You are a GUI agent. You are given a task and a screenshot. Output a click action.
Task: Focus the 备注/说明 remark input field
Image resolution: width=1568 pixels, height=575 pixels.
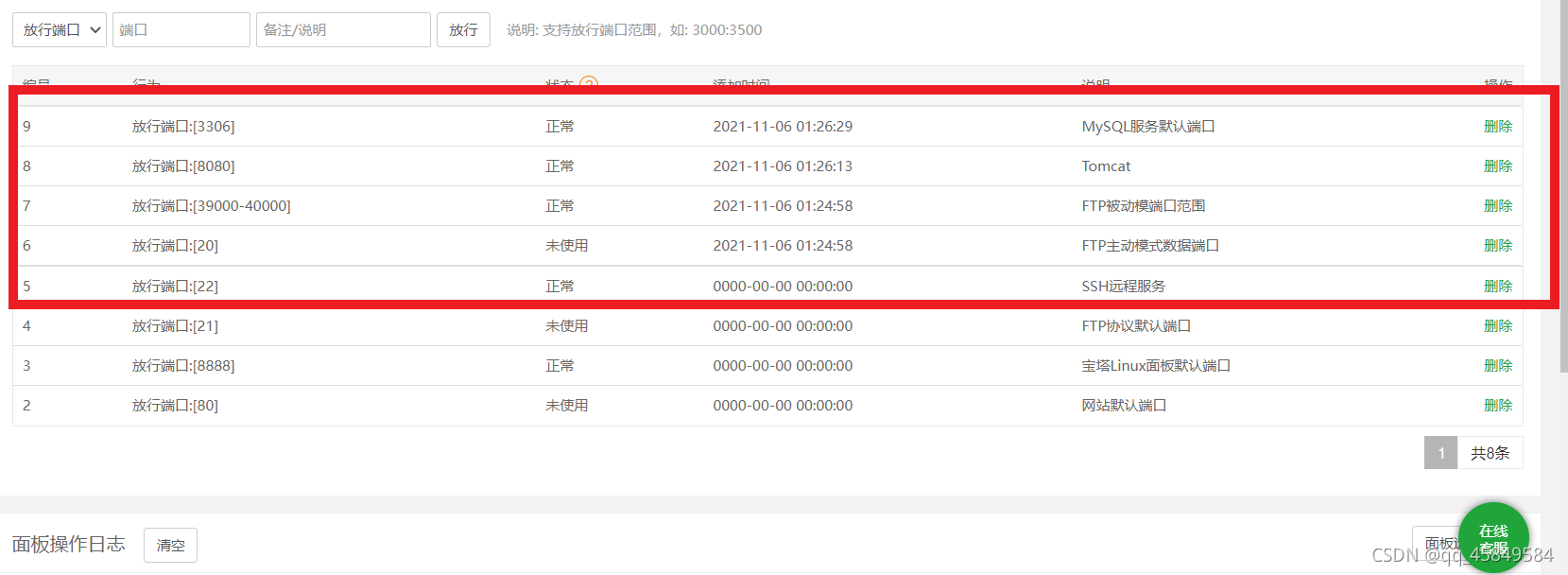tap(343, 29)
